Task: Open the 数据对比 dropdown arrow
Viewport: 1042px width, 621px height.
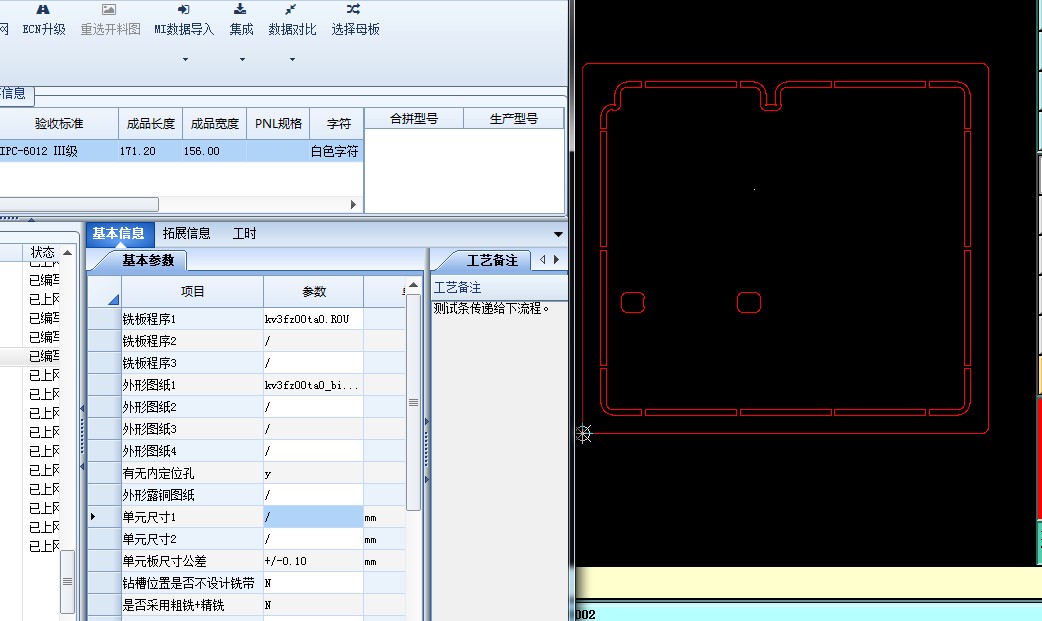Action: pyautogui.click(x=292, y=59)
